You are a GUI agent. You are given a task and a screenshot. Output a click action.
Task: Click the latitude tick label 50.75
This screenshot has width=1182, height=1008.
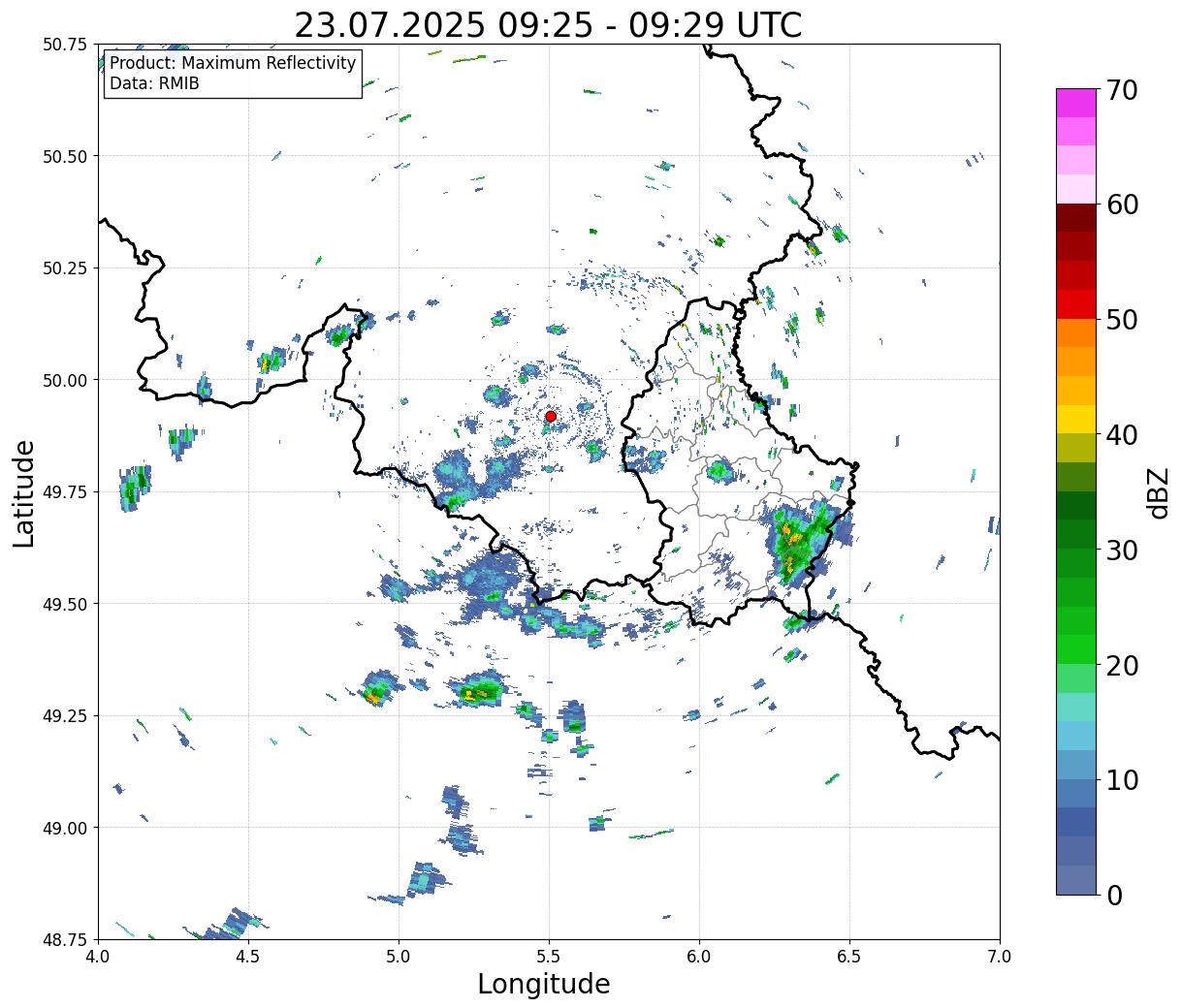point(65,45)
